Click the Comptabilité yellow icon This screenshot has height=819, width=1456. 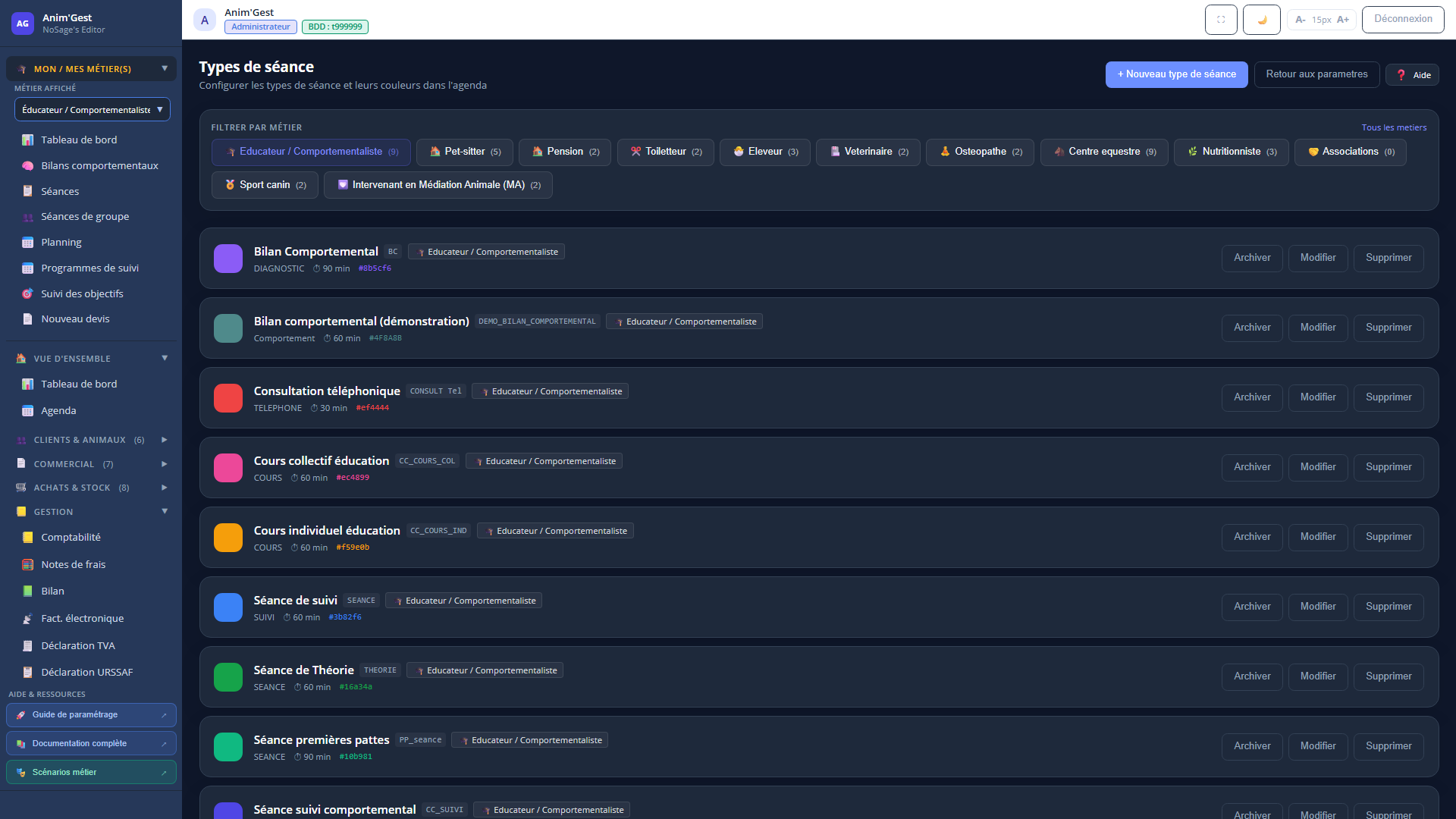(28, 538)
